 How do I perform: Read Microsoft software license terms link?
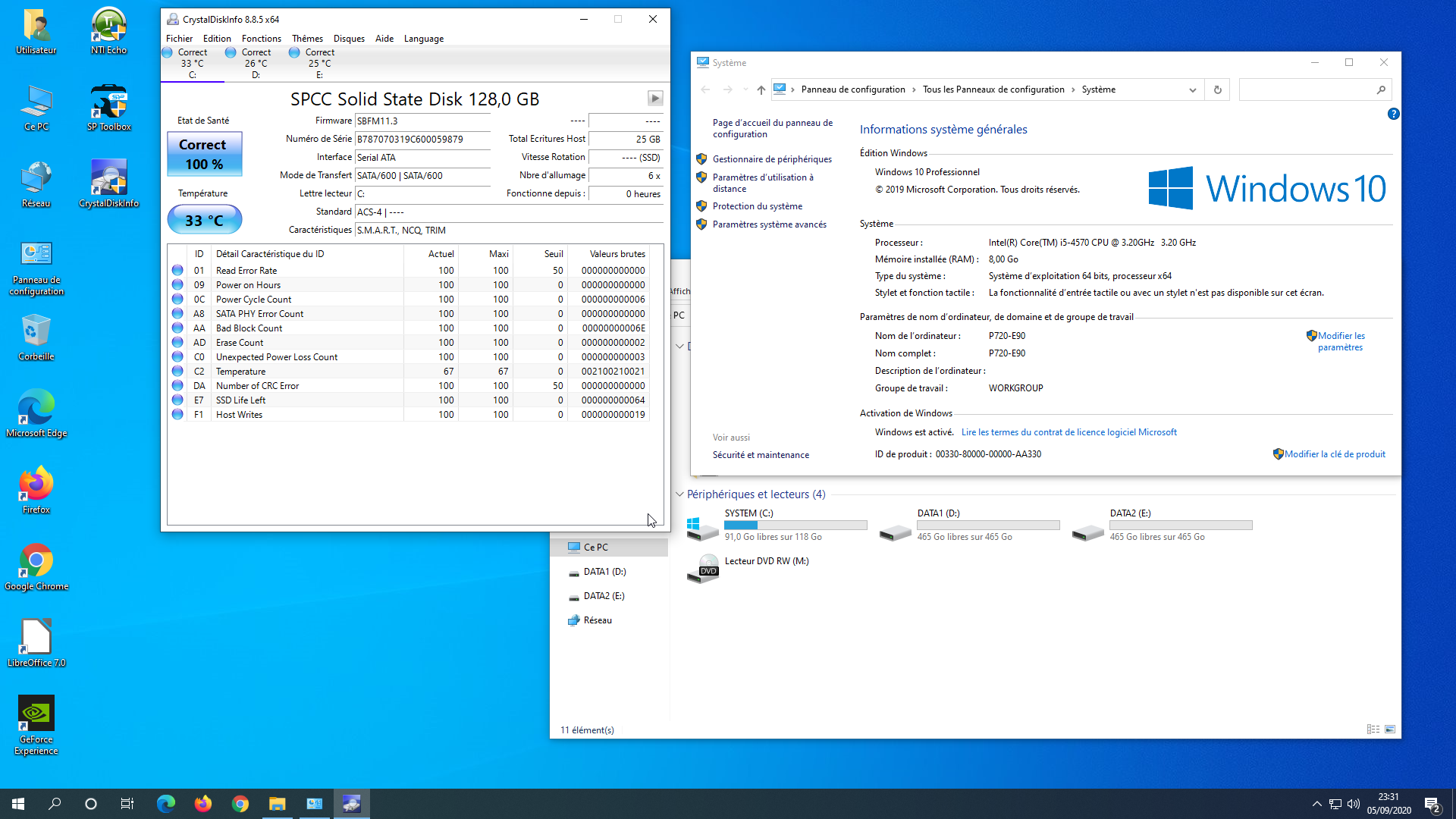(x=1068, y=432)
